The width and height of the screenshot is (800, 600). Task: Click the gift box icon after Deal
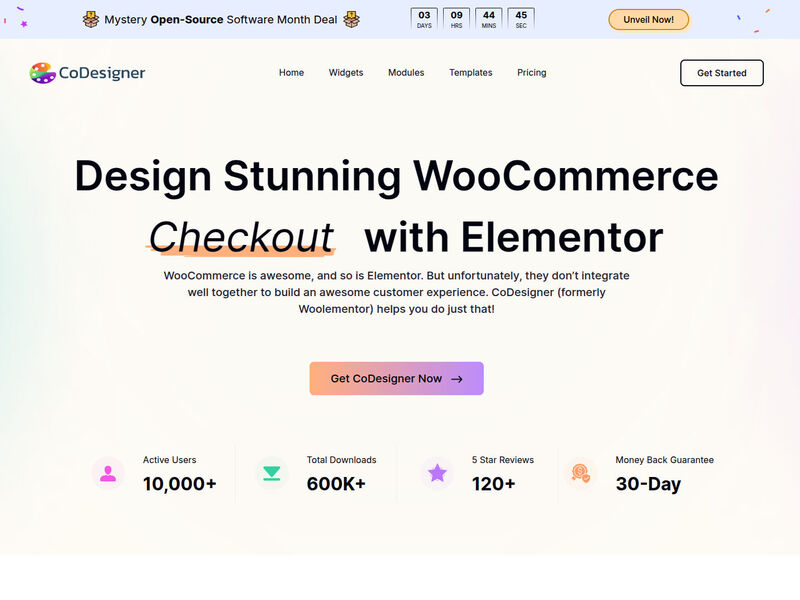[351, 19]
